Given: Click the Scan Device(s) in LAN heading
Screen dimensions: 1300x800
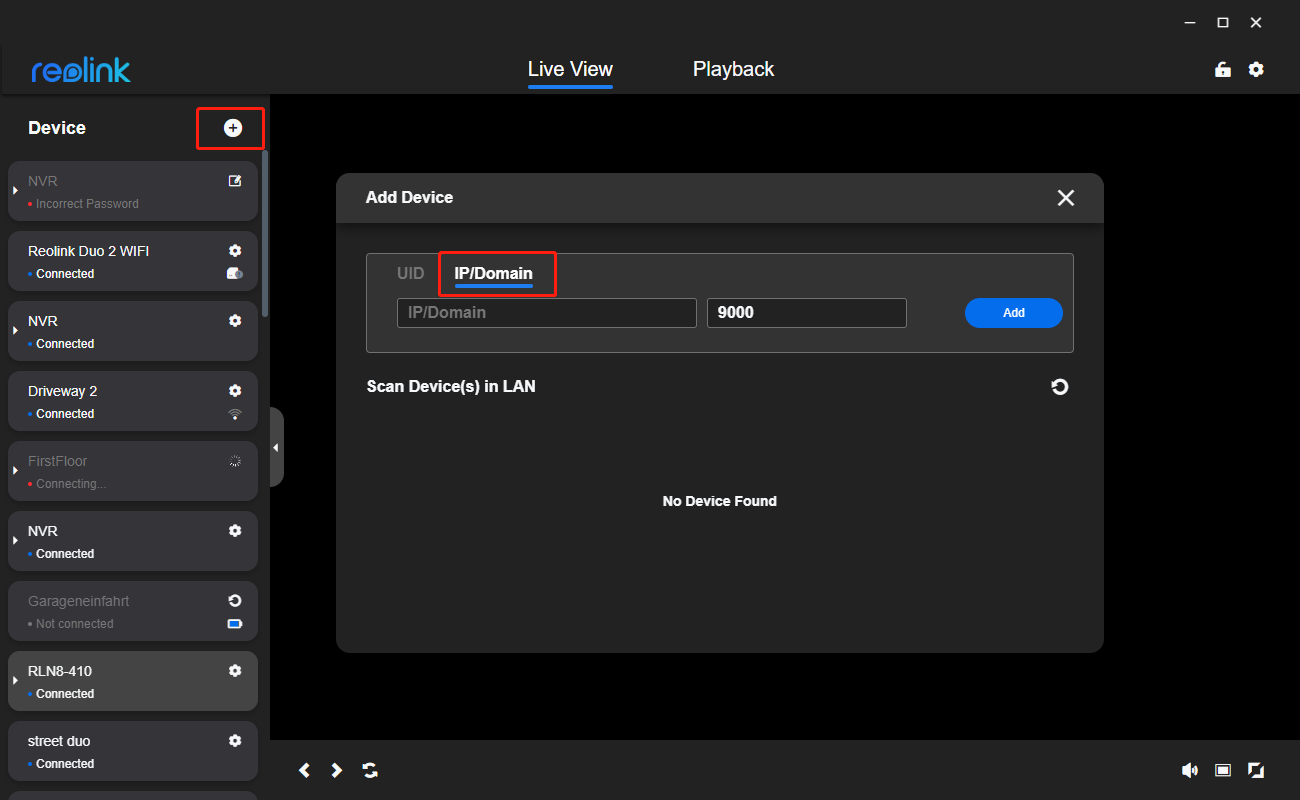Looking at the screenshot, I should 451,387.
